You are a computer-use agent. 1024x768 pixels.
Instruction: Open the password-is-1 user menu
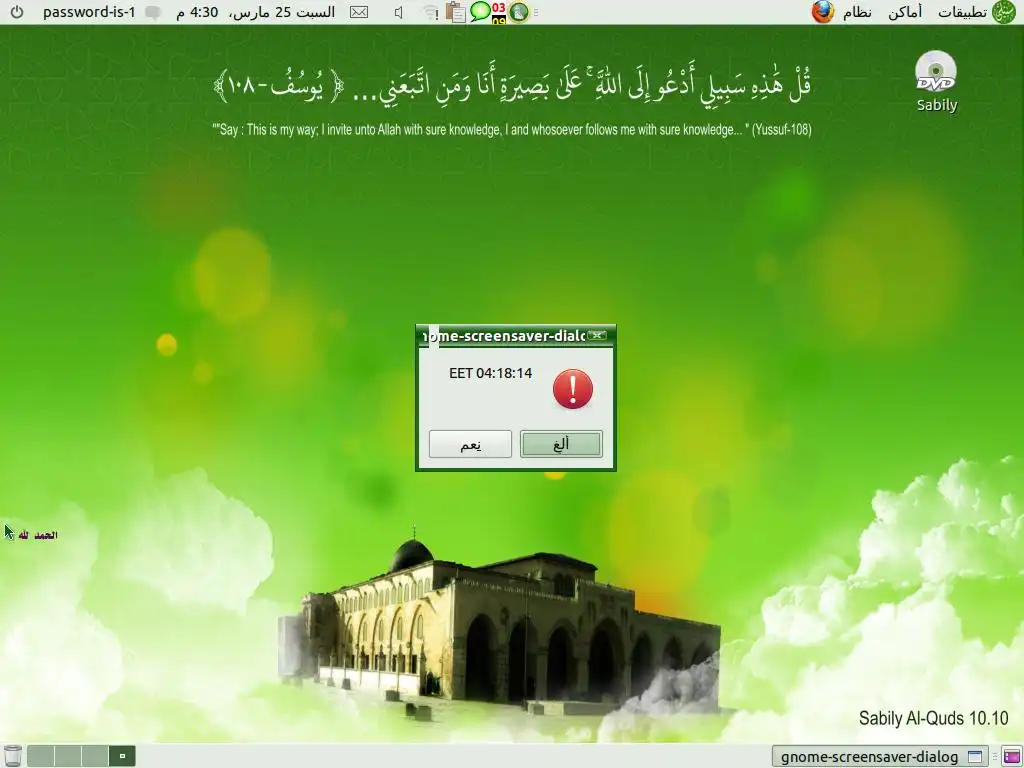(89, 12)
